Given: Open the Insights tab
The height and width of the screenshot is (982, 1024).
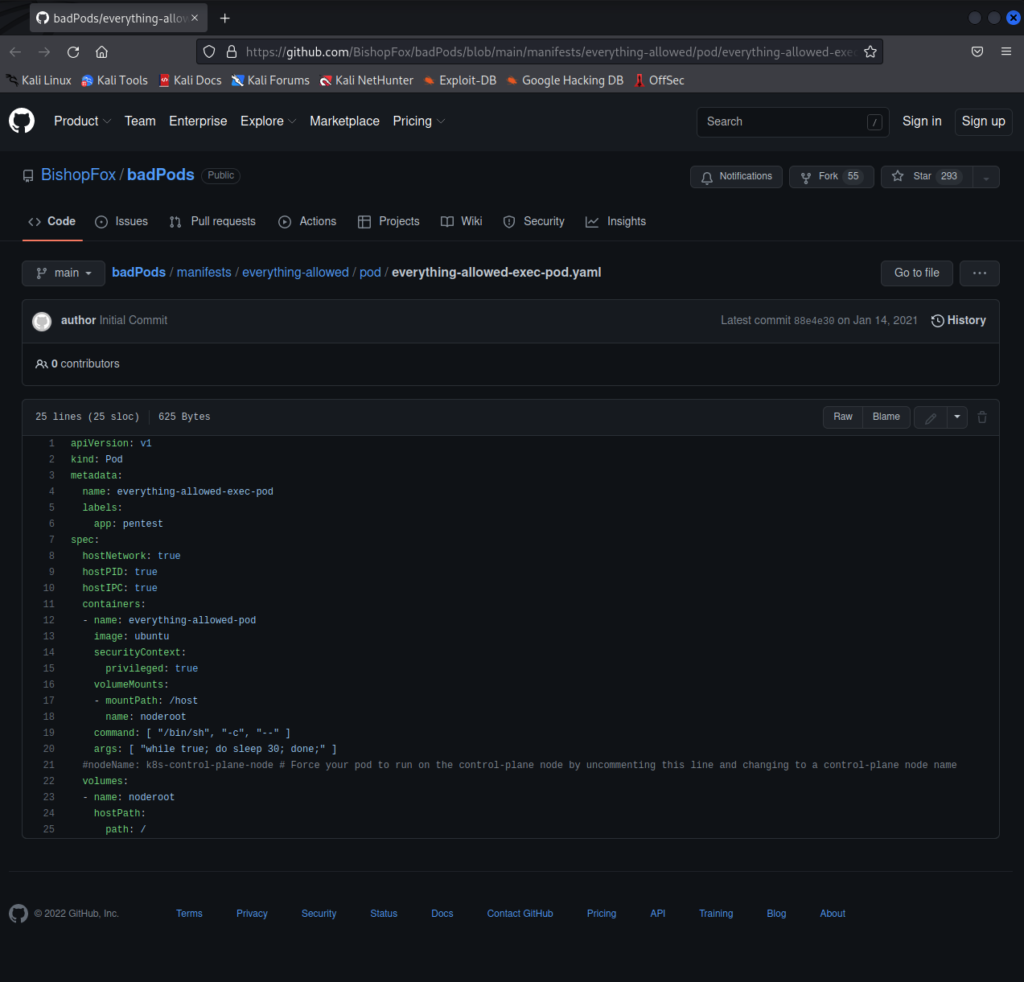Looking at the screenshot, I should tap(616, 221).
